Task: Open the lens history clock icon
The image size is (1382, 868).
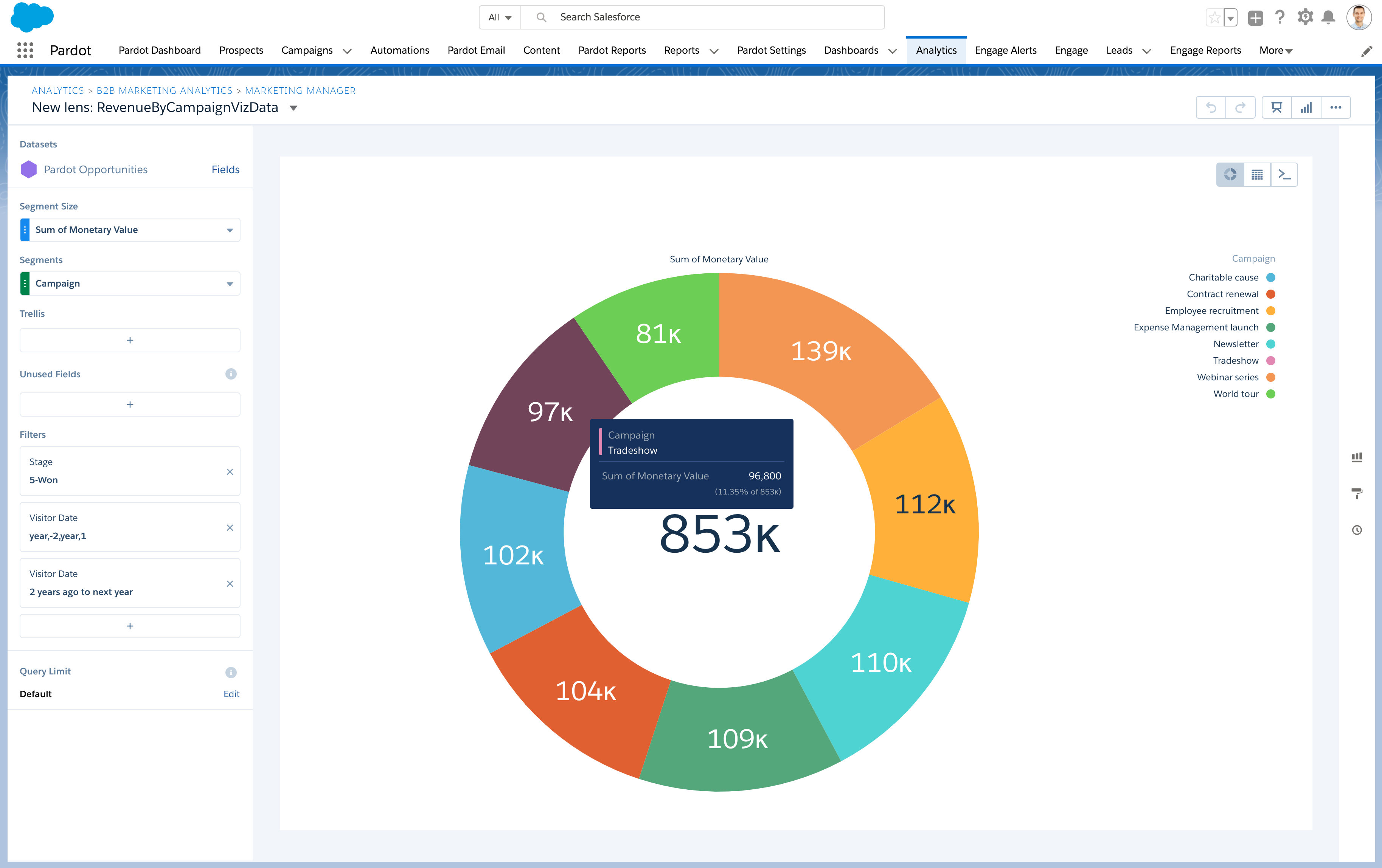Action: click(x=1357, y=530)
